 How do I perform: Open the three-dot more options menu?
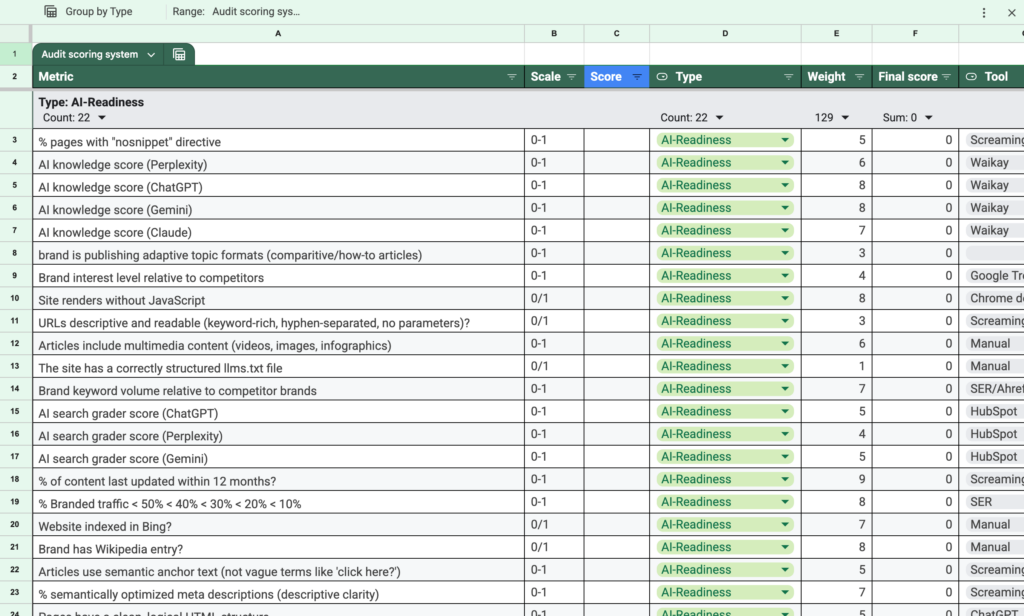[x=984, y=12]
